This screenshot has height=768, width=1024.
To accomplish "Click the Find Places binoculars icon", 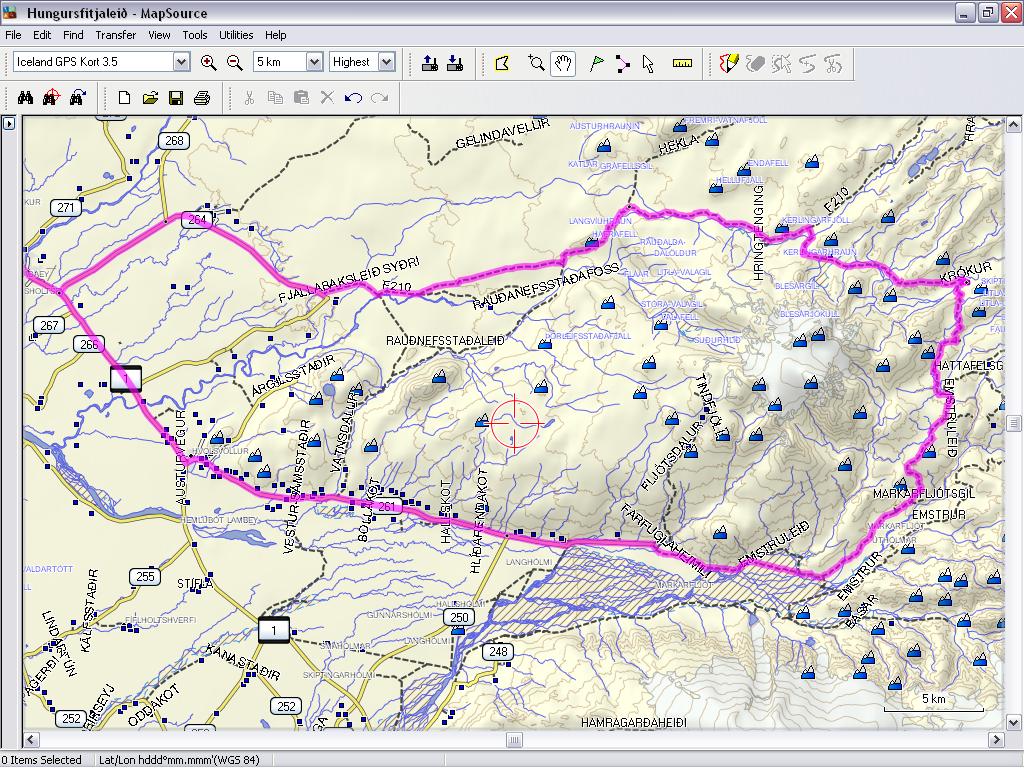I will (x=26, y=98).
